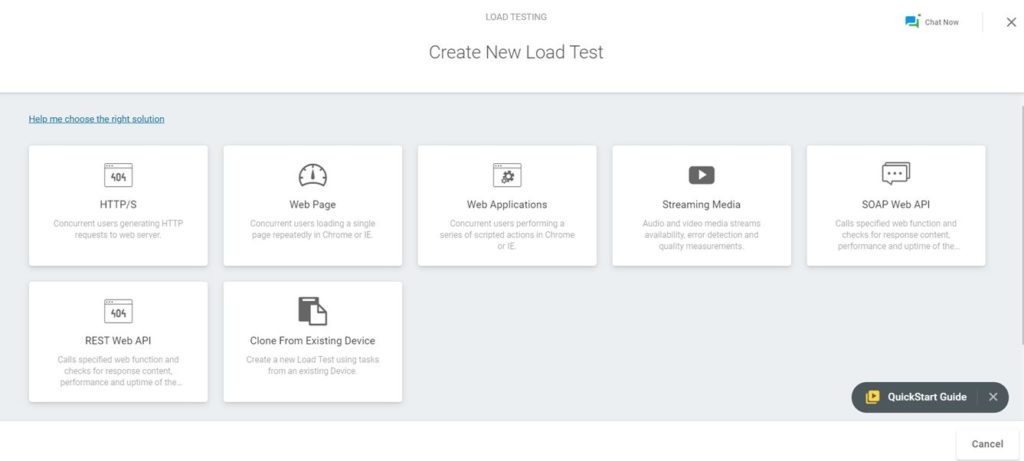Click the REST Web API 404 icon
The width and height of the screenshot is (1024, 461).
[x=118, y=311]
